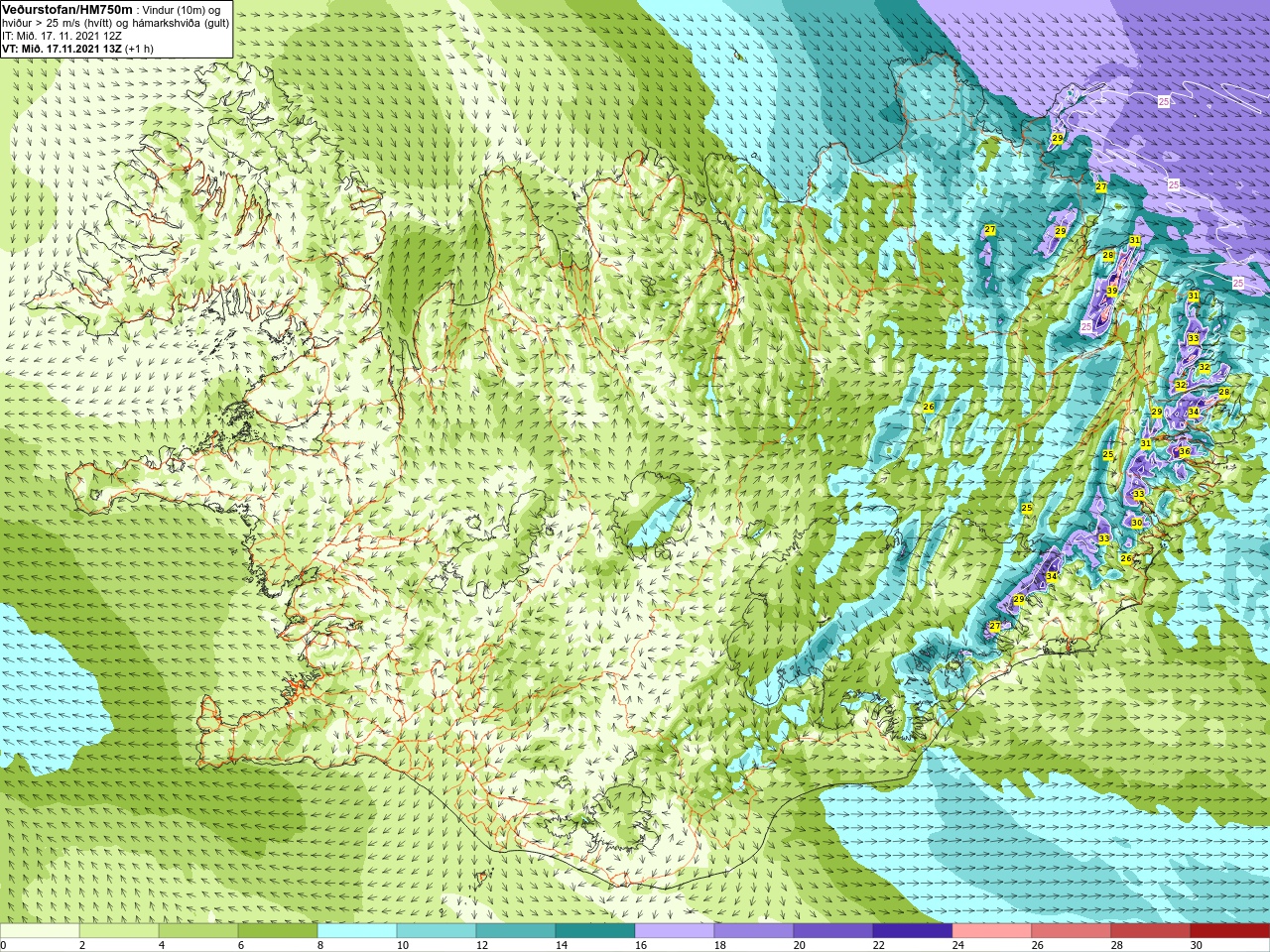Screen dimensions: 1270x952
Task: Click the yellow gust label reading 30
Action: click(1136, 523)
